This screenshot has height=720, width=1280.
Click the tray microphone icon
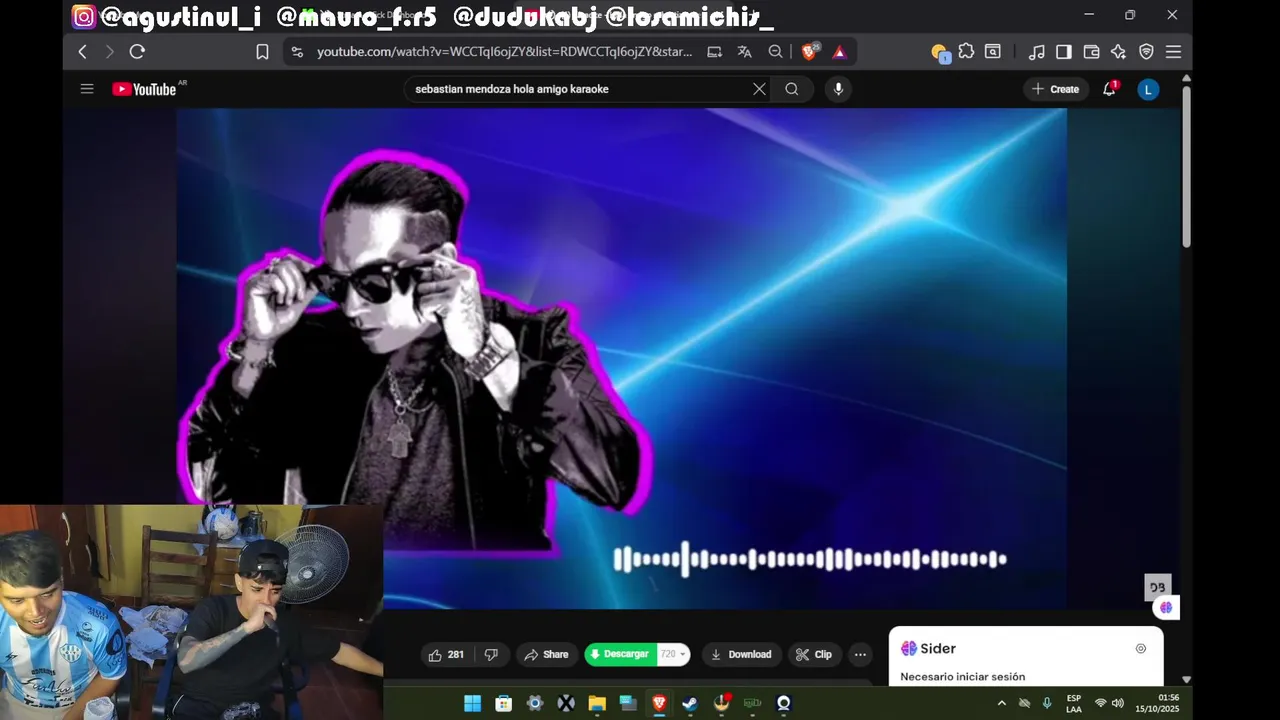(x=1047, y=703)
